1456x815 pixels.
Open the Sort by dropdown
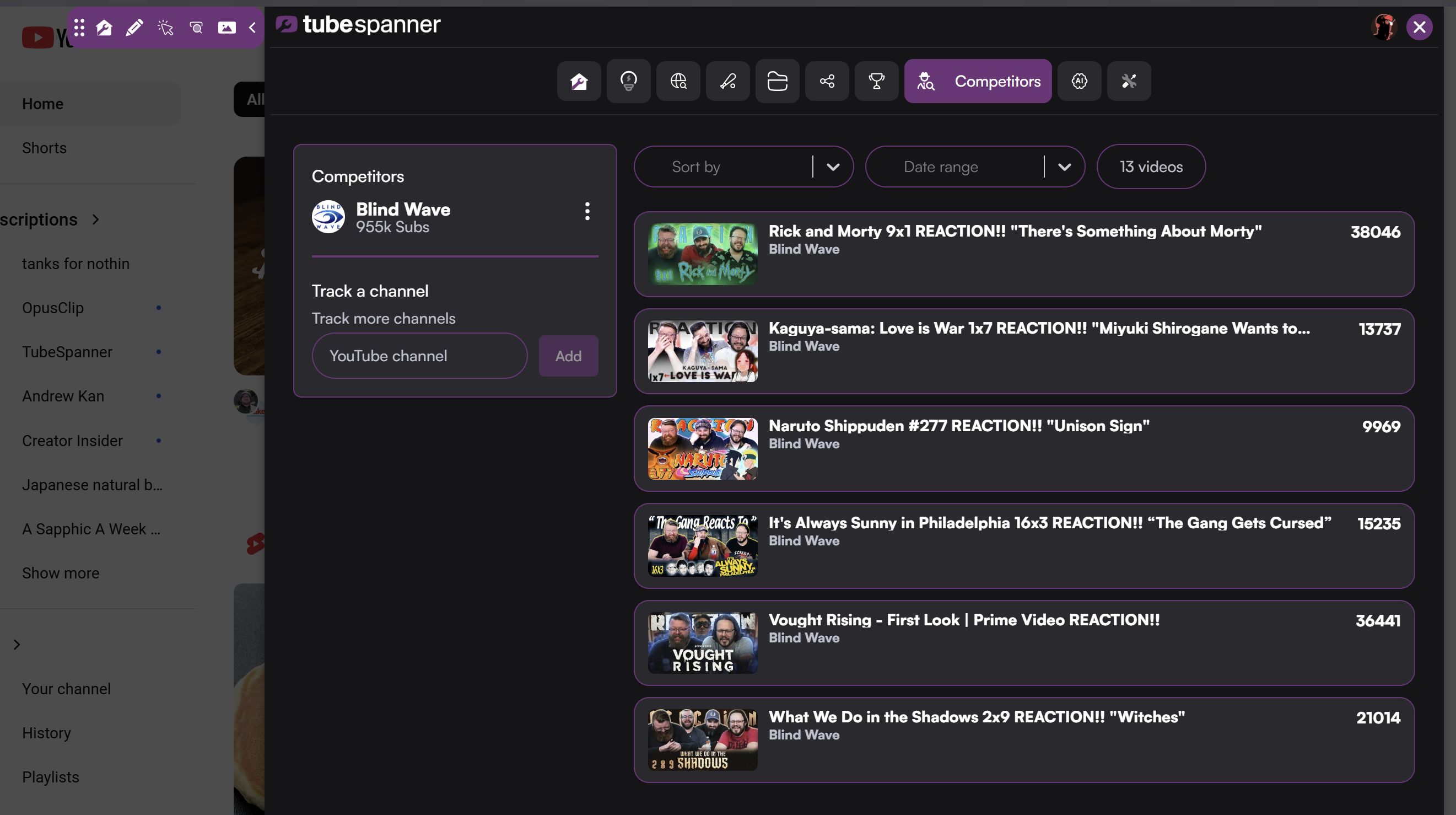[x=744, y=167]
